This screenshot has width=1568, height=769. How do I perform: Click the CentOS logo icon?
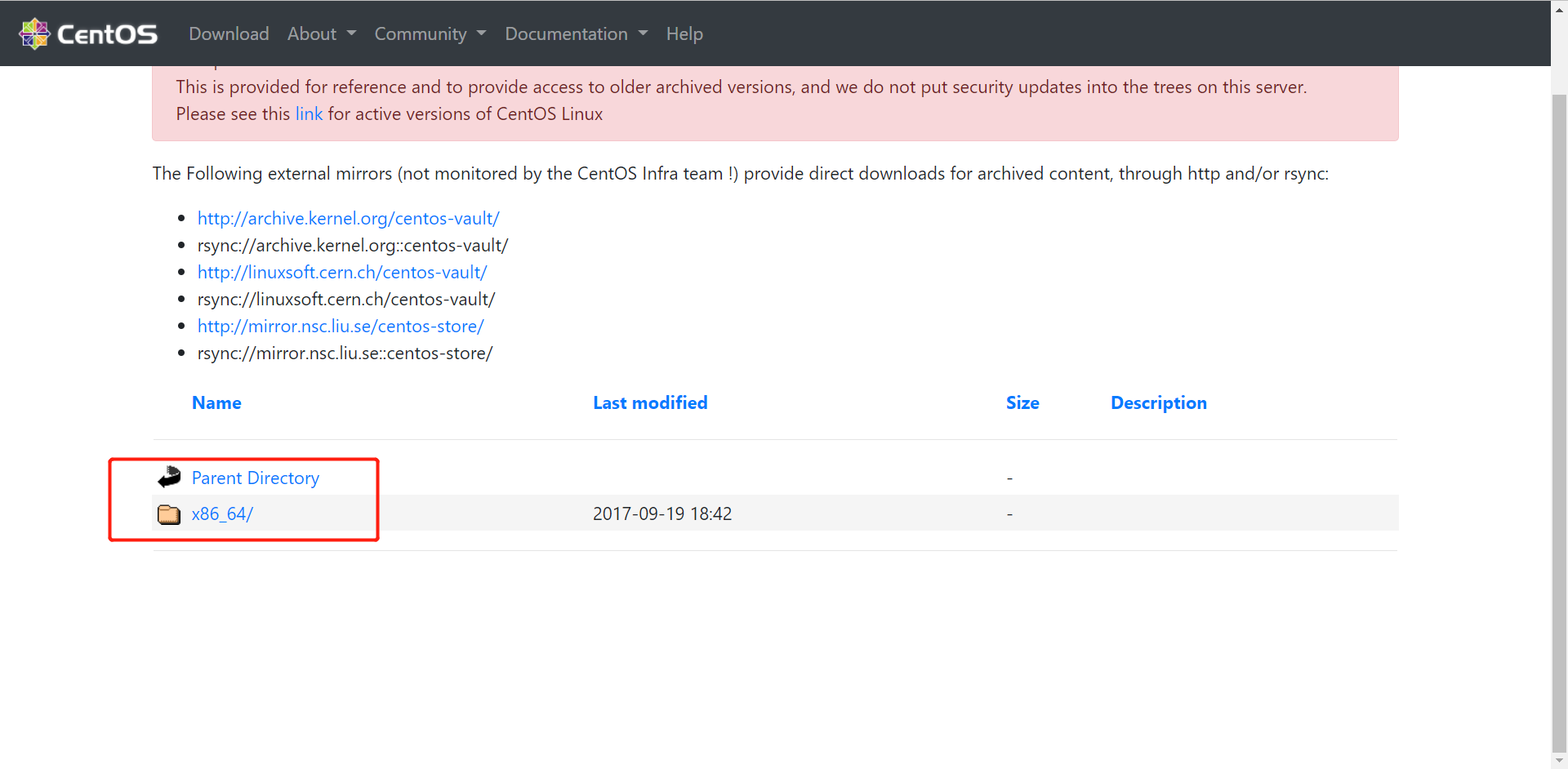[x=34, y=33]
